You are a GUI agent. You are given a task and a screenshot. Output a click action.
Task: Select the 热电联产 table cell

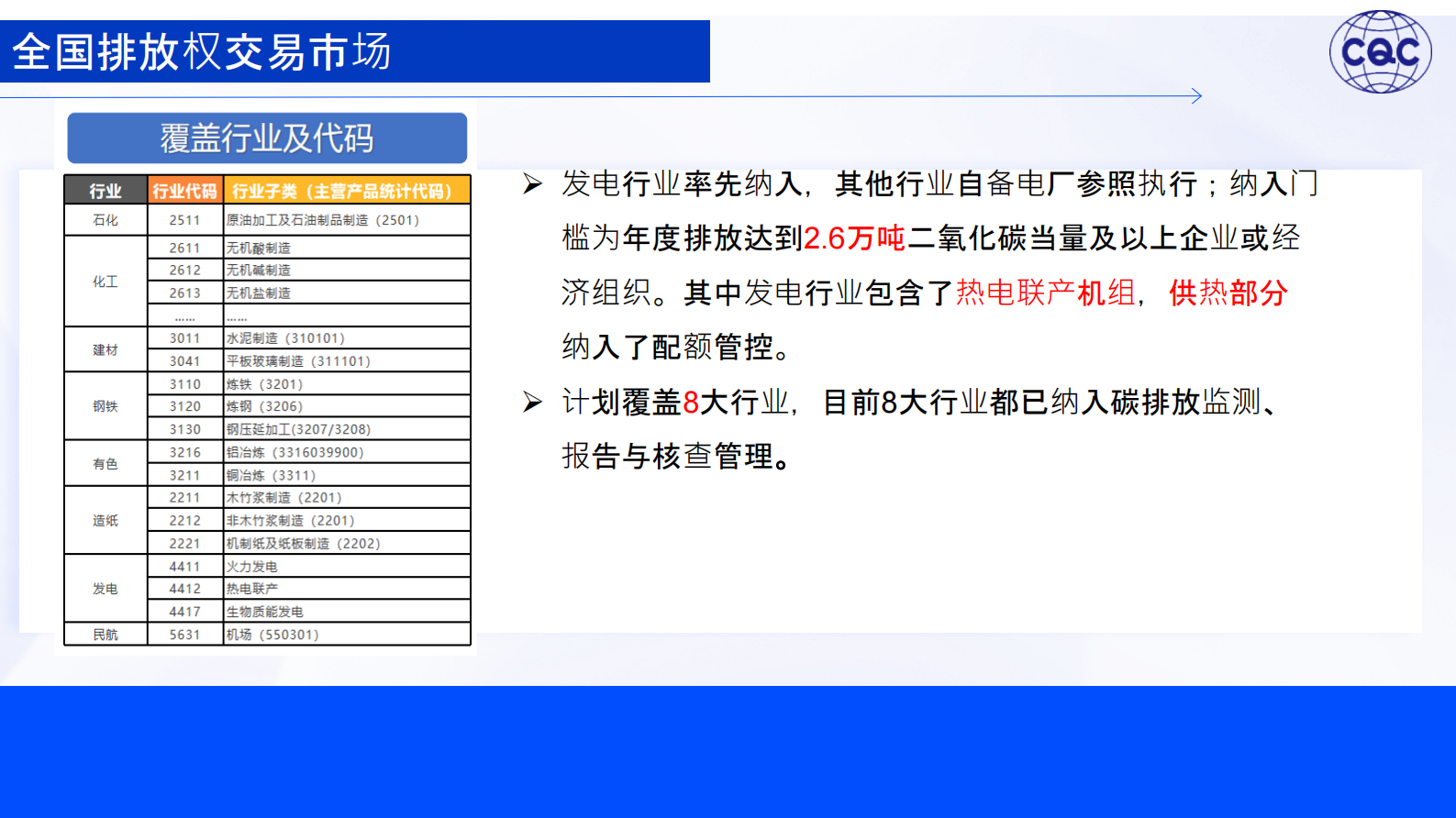347,589
